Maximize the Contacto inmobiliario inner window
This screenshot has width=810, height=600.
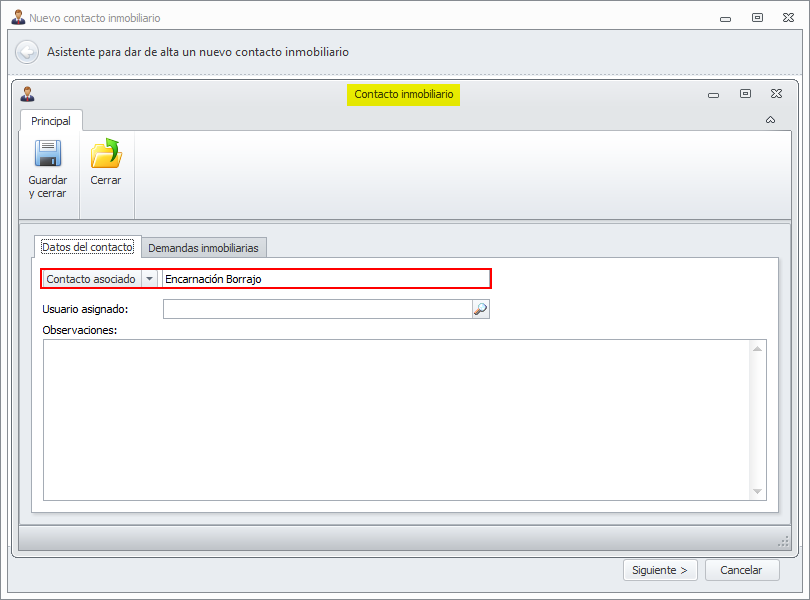coord(745,94)
